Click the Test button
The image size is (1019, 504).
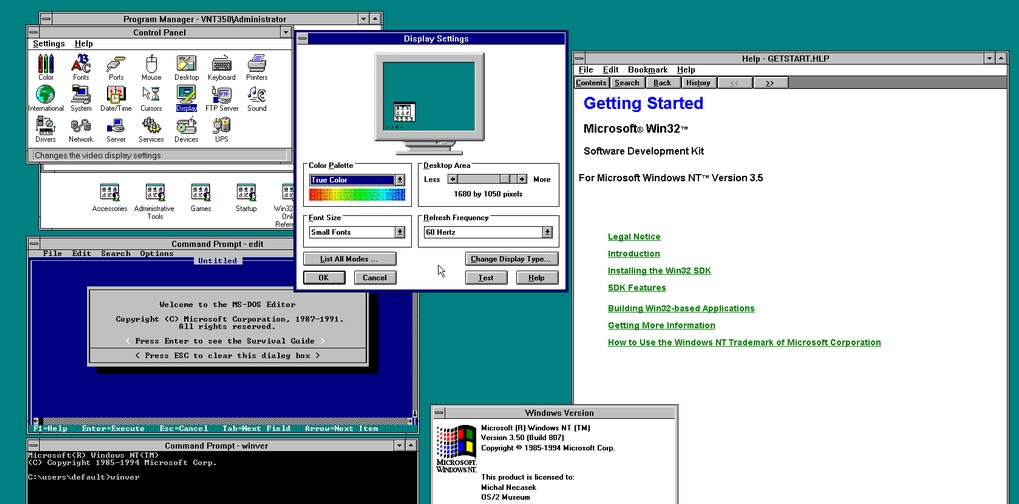[x=485, y=277]
